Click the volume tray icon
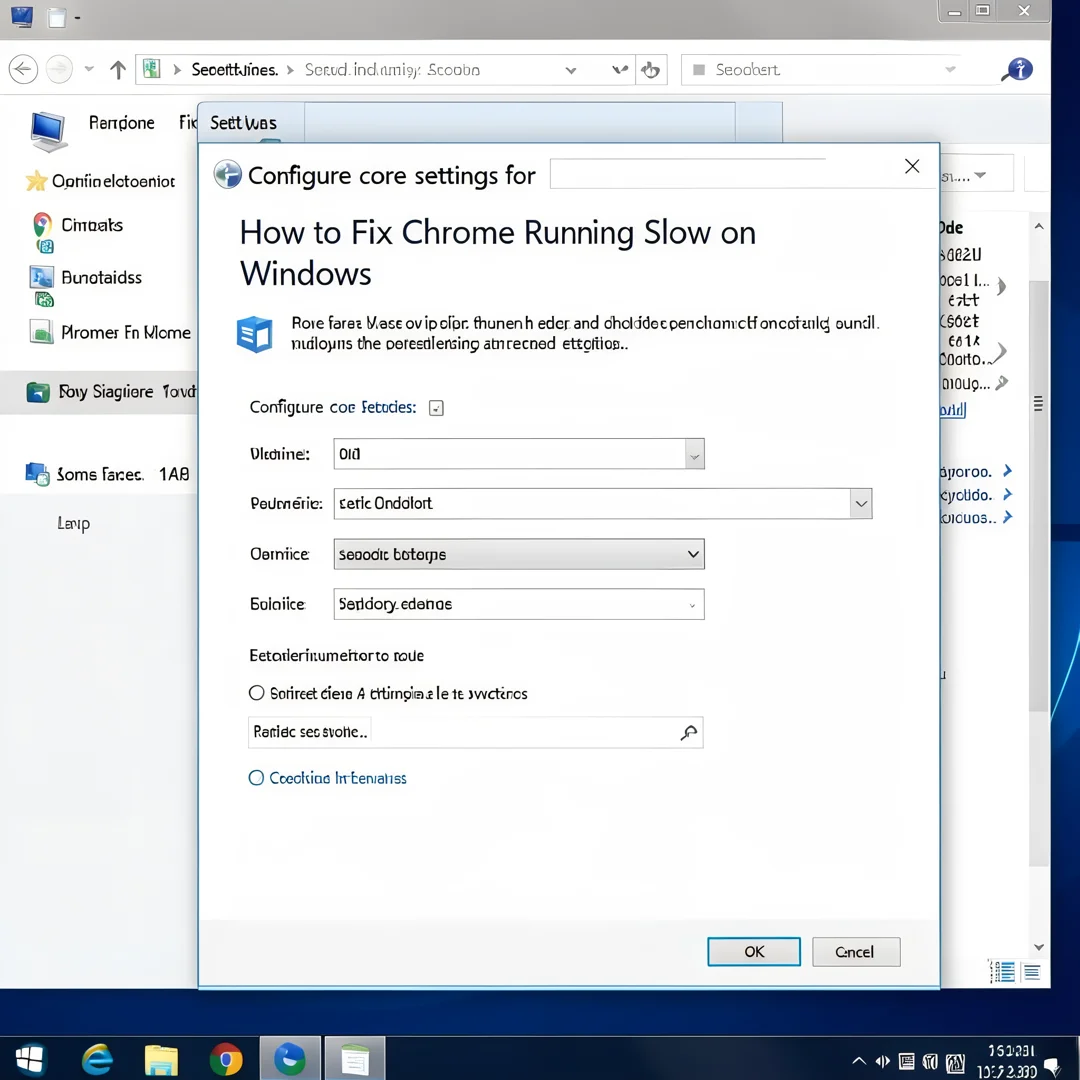Screen dimensions: 1080x1080 click(882, 1061)
